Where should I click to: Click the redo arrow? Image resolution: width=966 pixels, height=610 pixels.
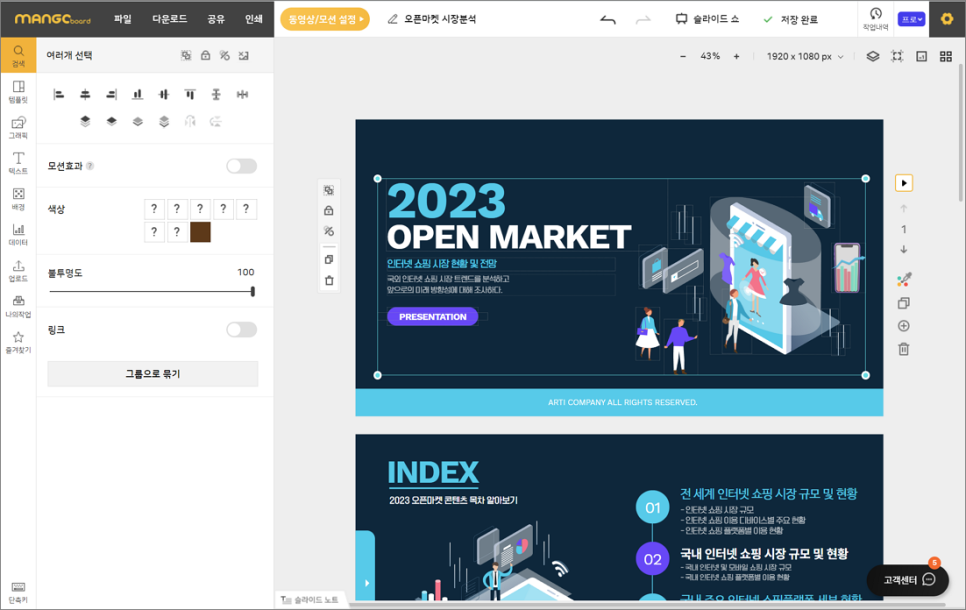click(x=643, y=20)
